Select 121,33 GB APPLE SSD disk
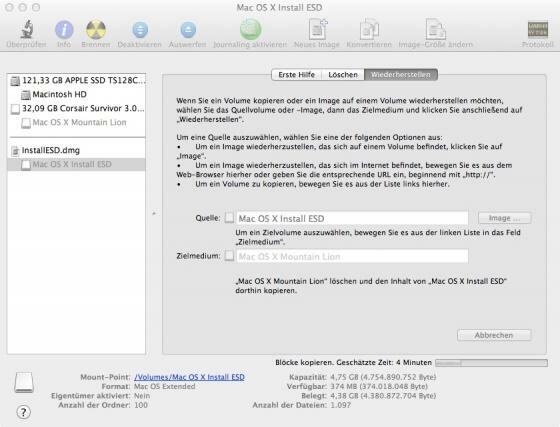Viewport: 560px width, 427px height. point(77,80)
